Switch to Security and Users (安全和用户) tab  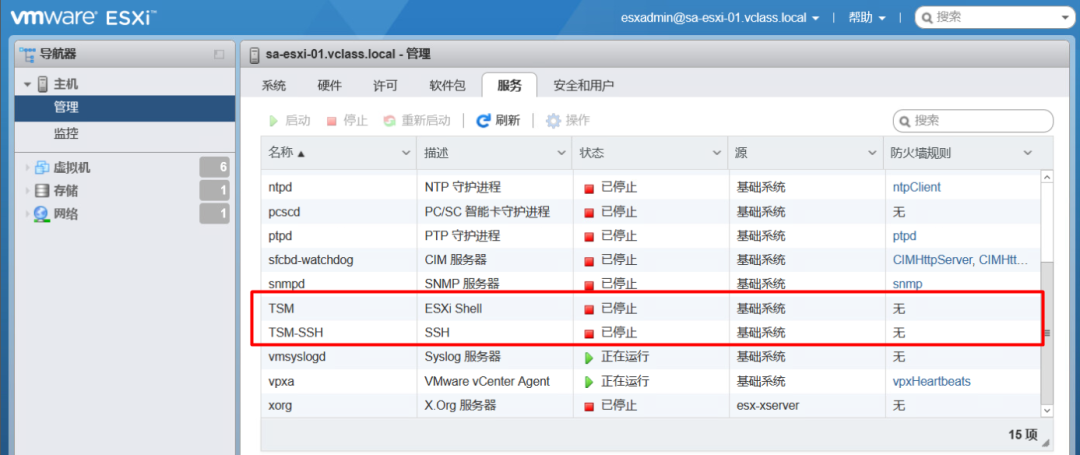(x=583, y=86)
